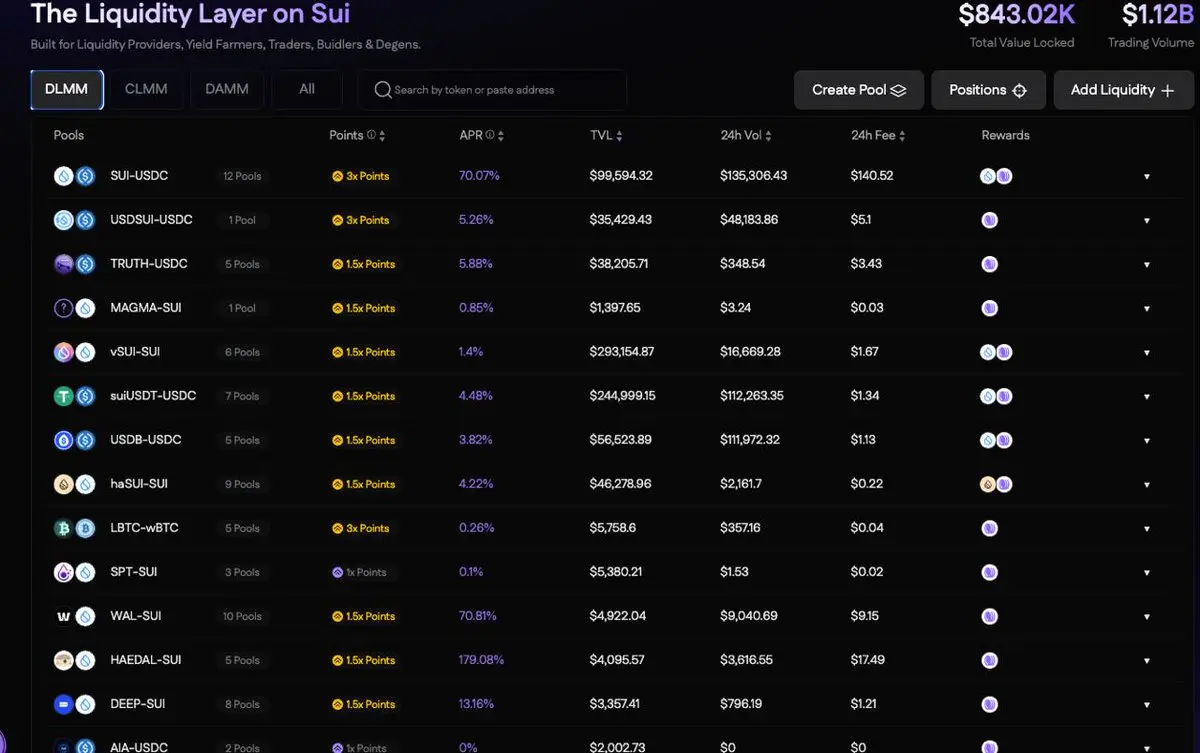Click the vSUI-SUI pair token icons
Viewport: 1200px width, 753px height.
pyautogui.click(x=74, y=352)
